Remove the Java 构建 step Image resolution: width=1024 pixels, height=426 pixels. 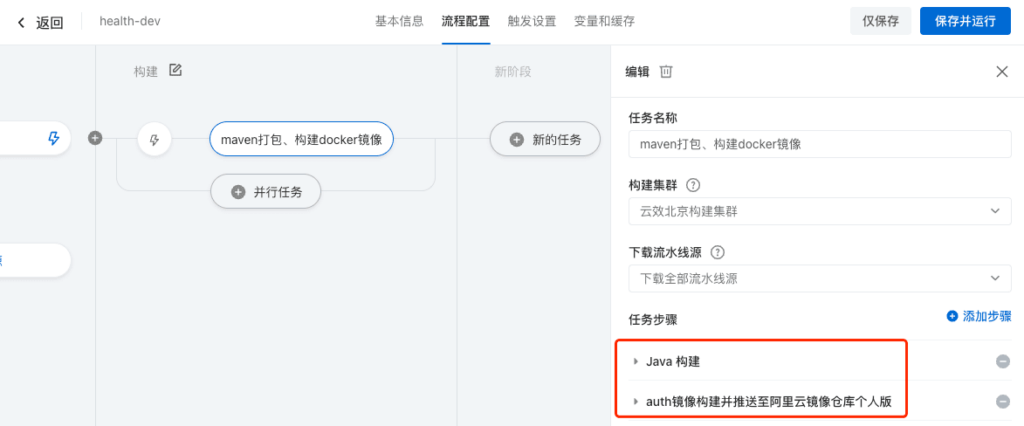point(1002,361)
